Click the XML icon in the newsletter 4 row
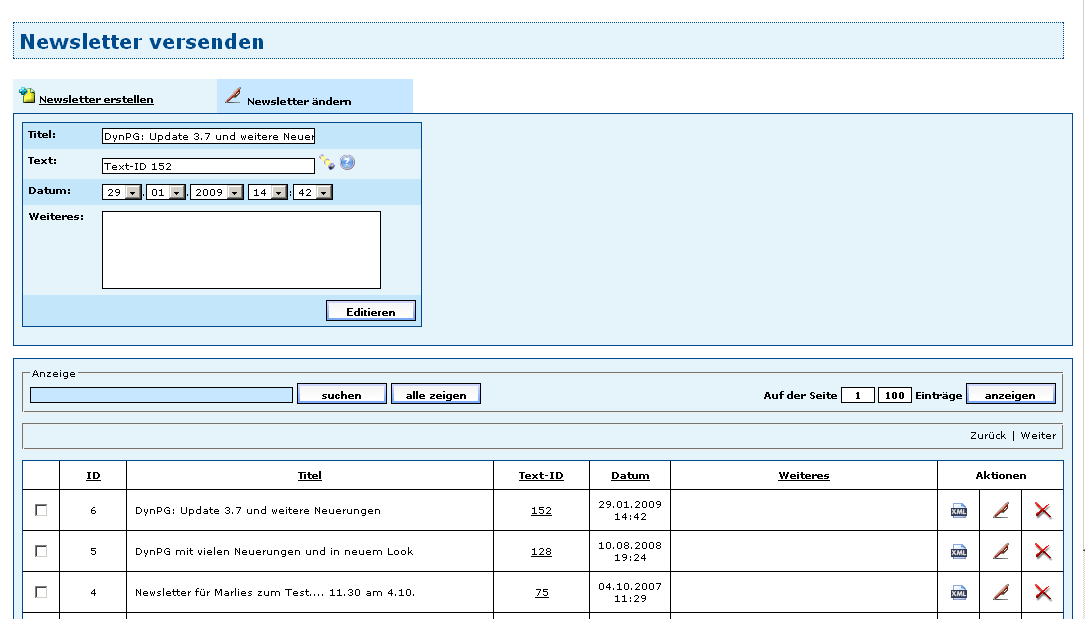The width and height of the screenshot is (1085, 619). (x=958, y=592)
